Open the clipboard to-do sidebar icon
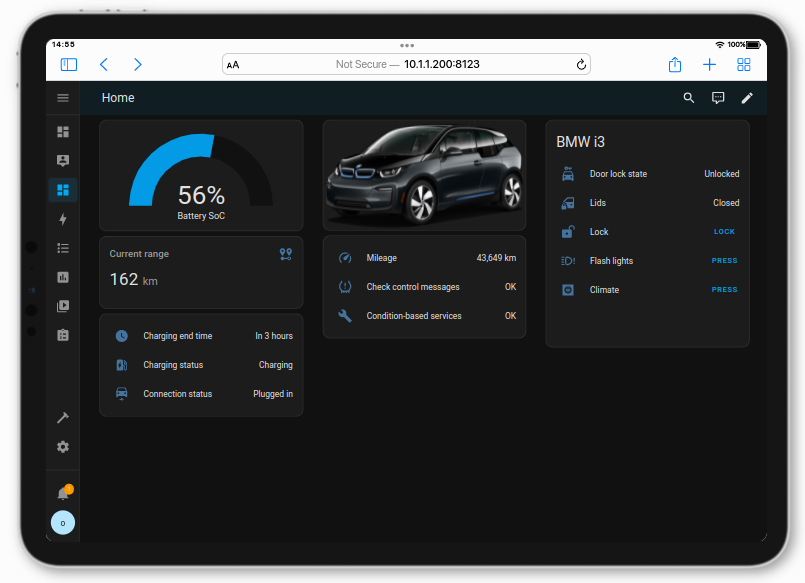Viewport: 805px width, 583px height. pyautogui.click(x=63, y=335)
